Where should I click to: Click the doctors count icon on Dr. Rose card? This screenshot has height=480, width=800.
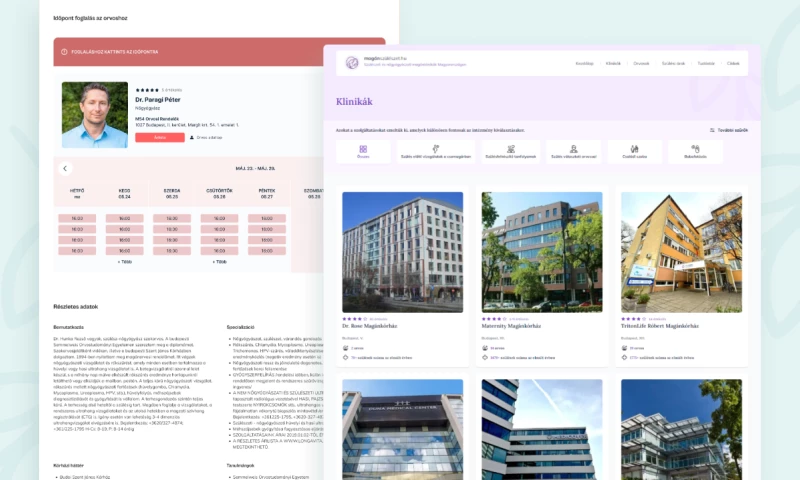pyautogui.click(x=345, y=348)
